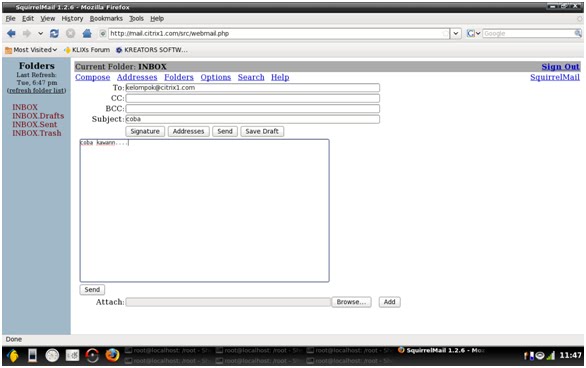Click the refresh folder list link
Viewport: 586px width, 368px height.
point(37,90)
